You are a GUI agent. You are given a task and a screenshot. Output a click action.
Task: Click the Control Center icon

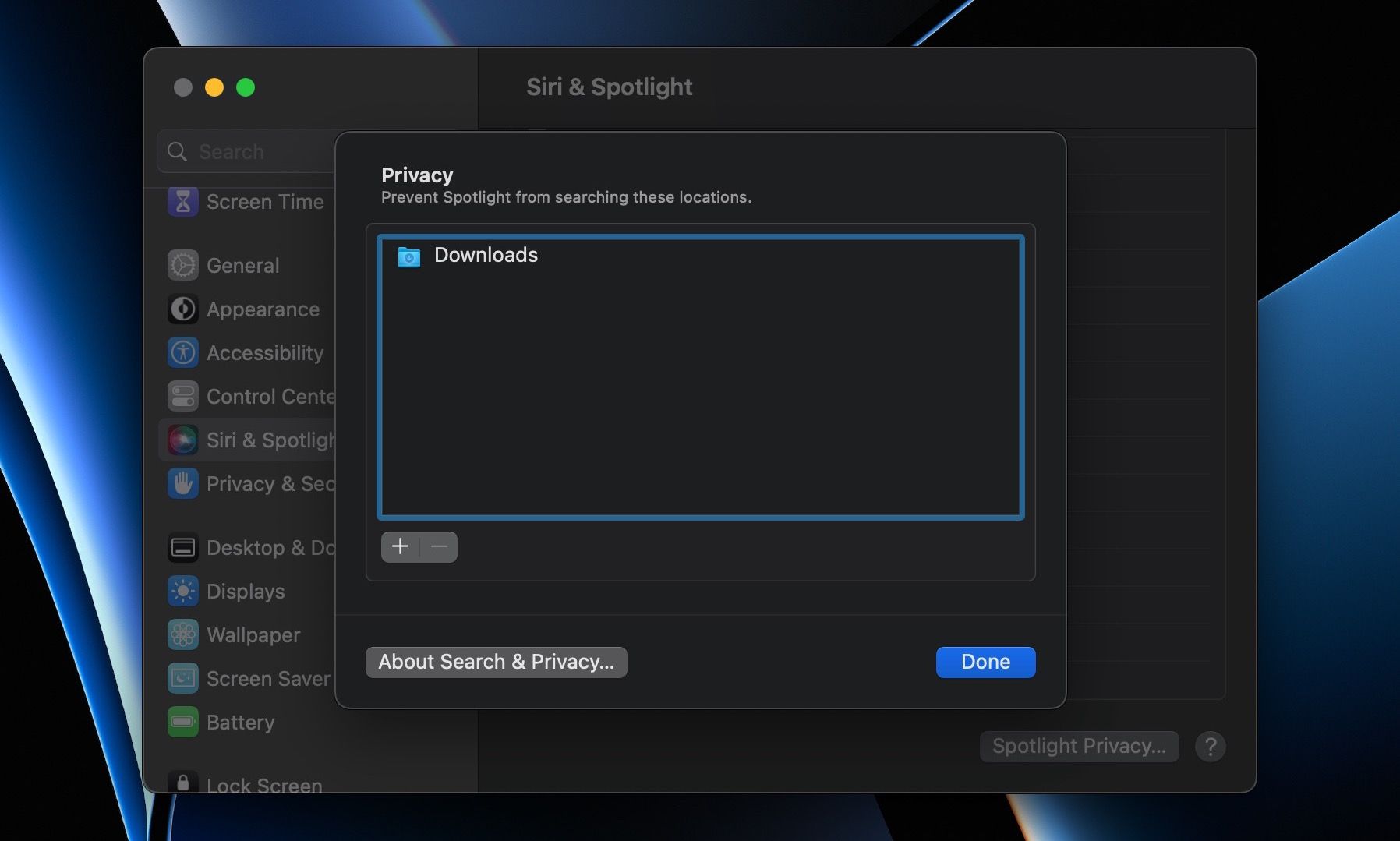click(x=183, y=397)
